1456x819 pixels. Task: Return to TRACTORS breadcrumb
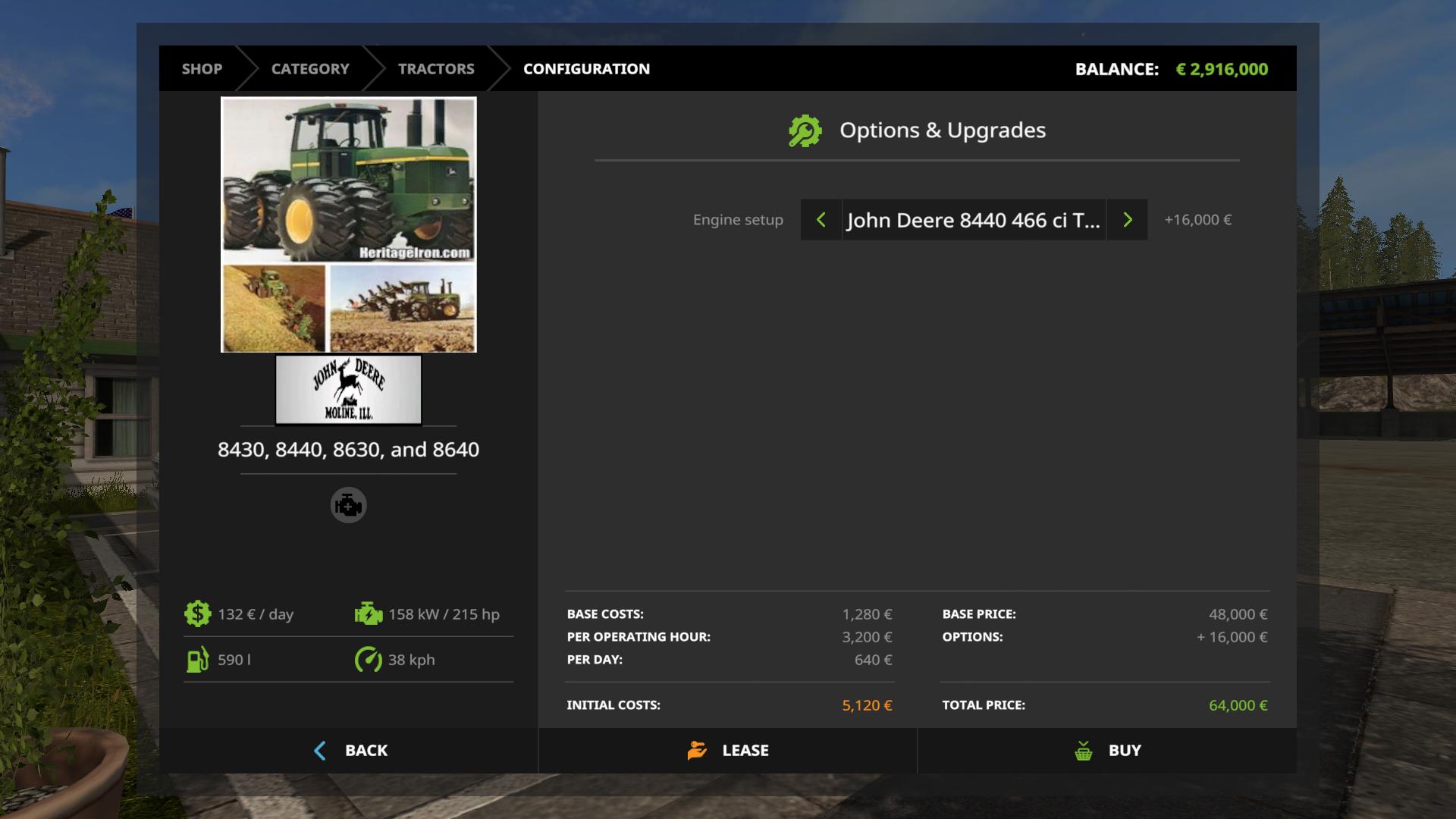point(436,69)
